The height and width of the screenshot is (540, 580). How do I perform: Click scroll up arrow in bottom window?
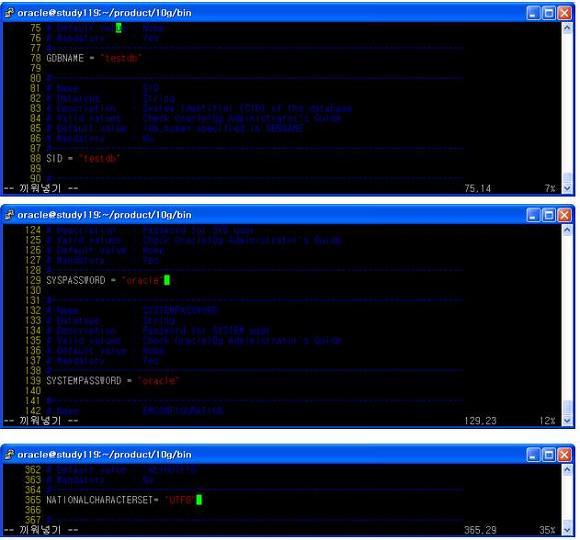tap(567, 470)
